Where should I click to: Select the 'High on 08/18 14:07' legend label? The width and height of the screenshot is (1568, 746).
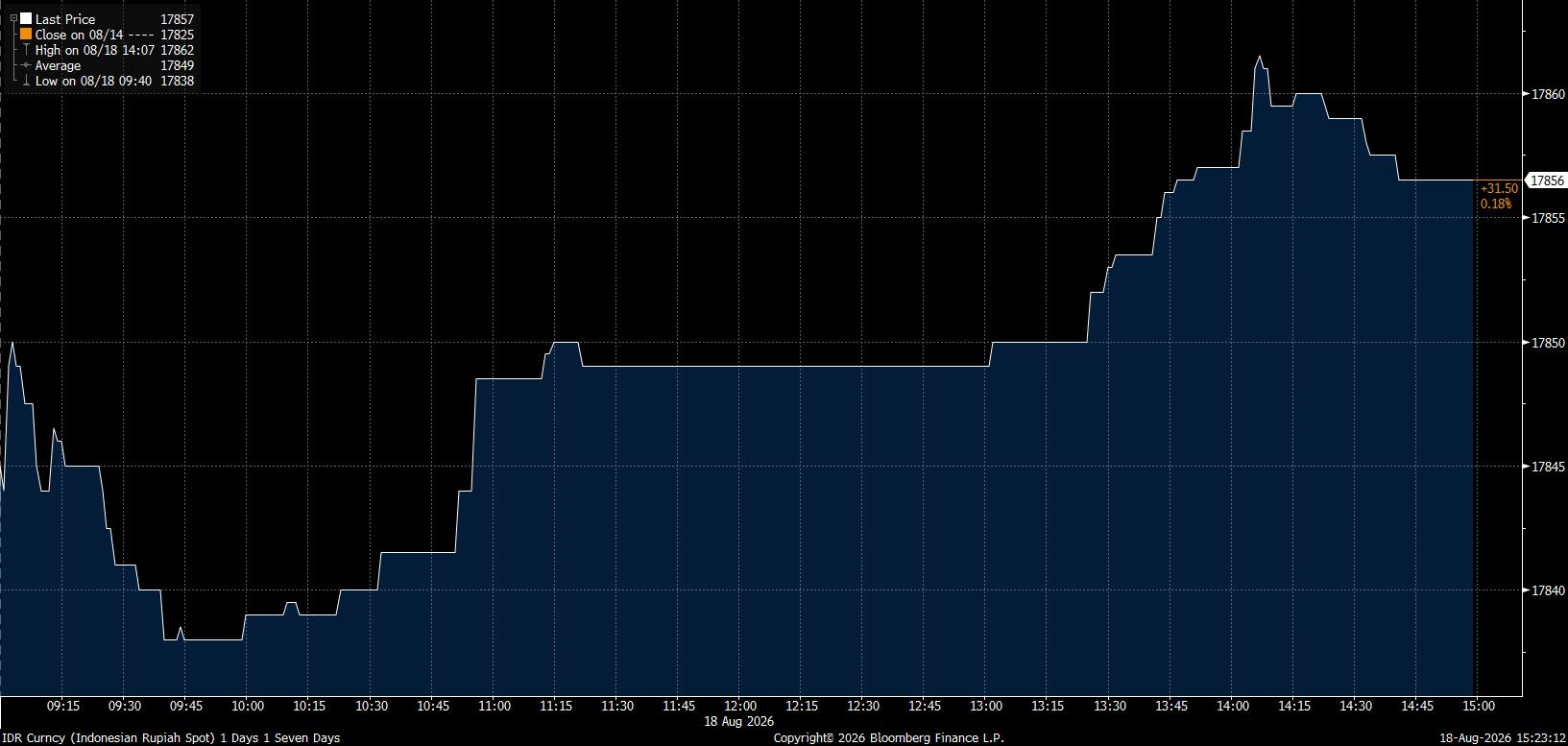click(95, 50)
